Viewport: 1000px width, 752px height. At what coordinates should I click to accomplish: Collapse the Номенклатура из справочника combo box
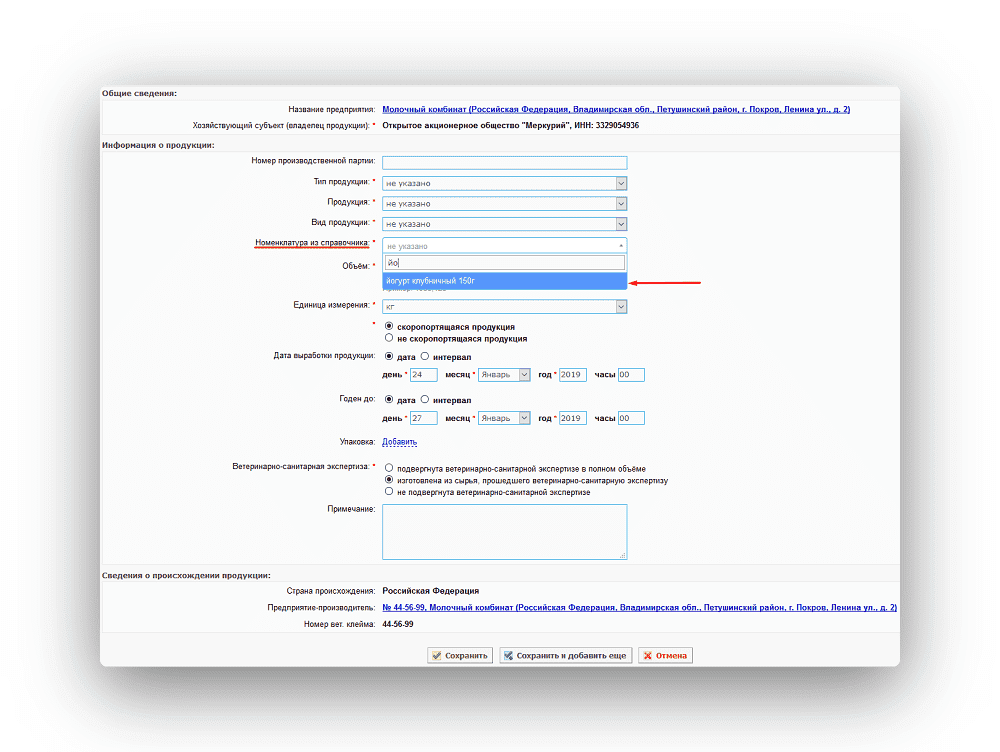tap(504, 246)
